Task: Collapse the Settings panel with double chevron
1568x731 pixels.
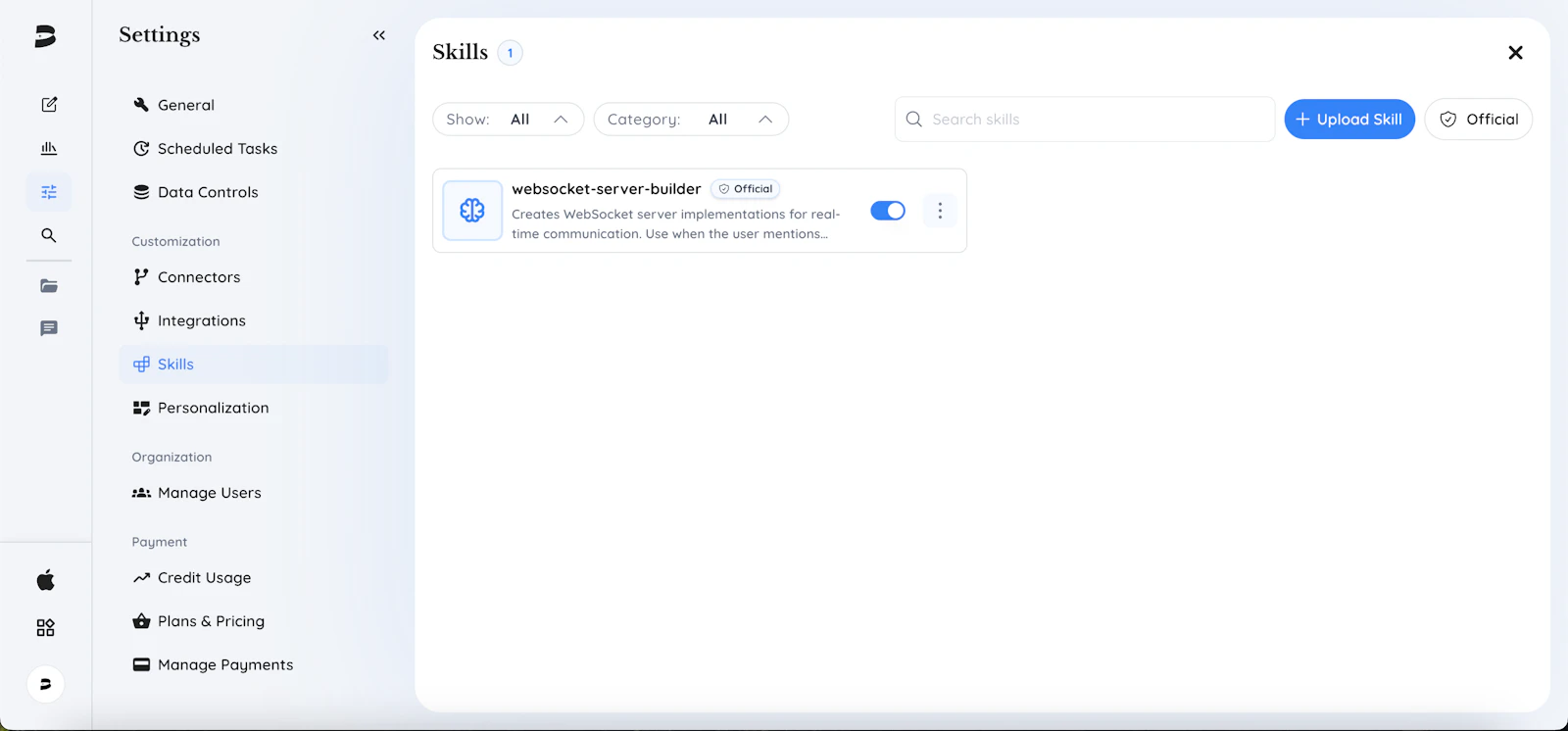Action: (379, 35)
